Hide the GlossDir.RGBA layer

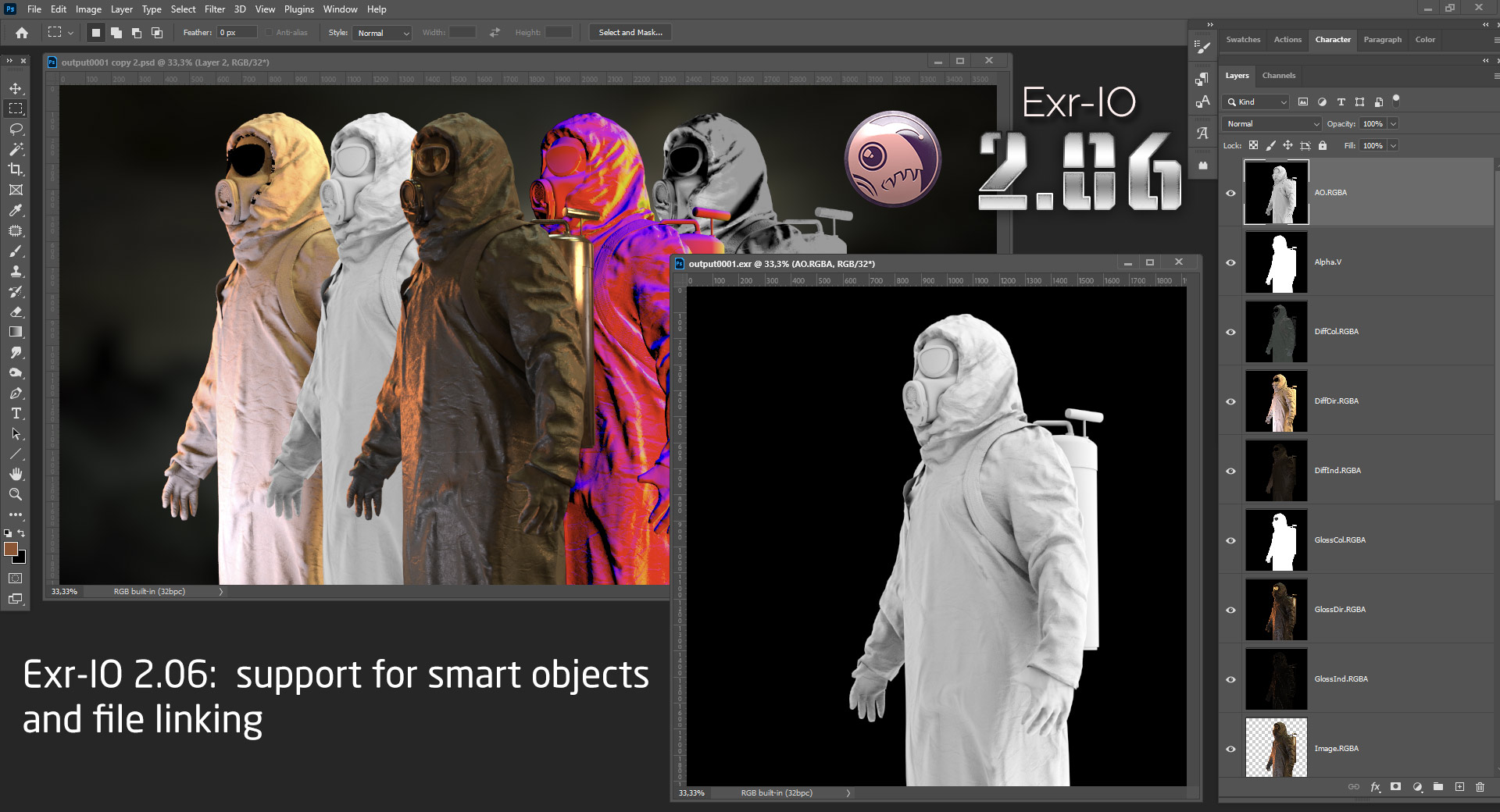[1230, 610]
